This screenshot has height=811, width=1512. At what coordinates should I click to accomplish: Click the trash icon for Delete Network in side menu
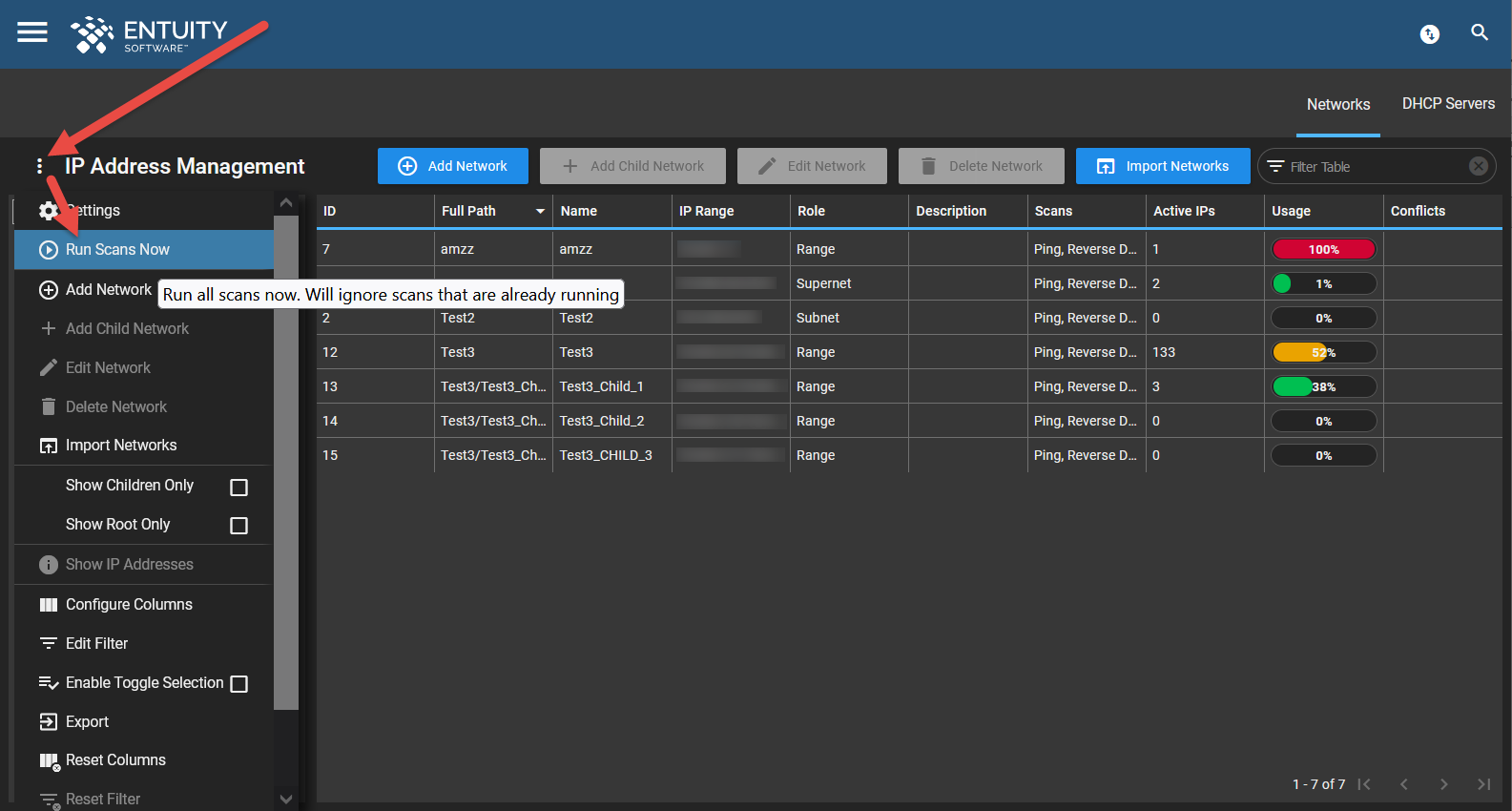(x=49, y=406)
